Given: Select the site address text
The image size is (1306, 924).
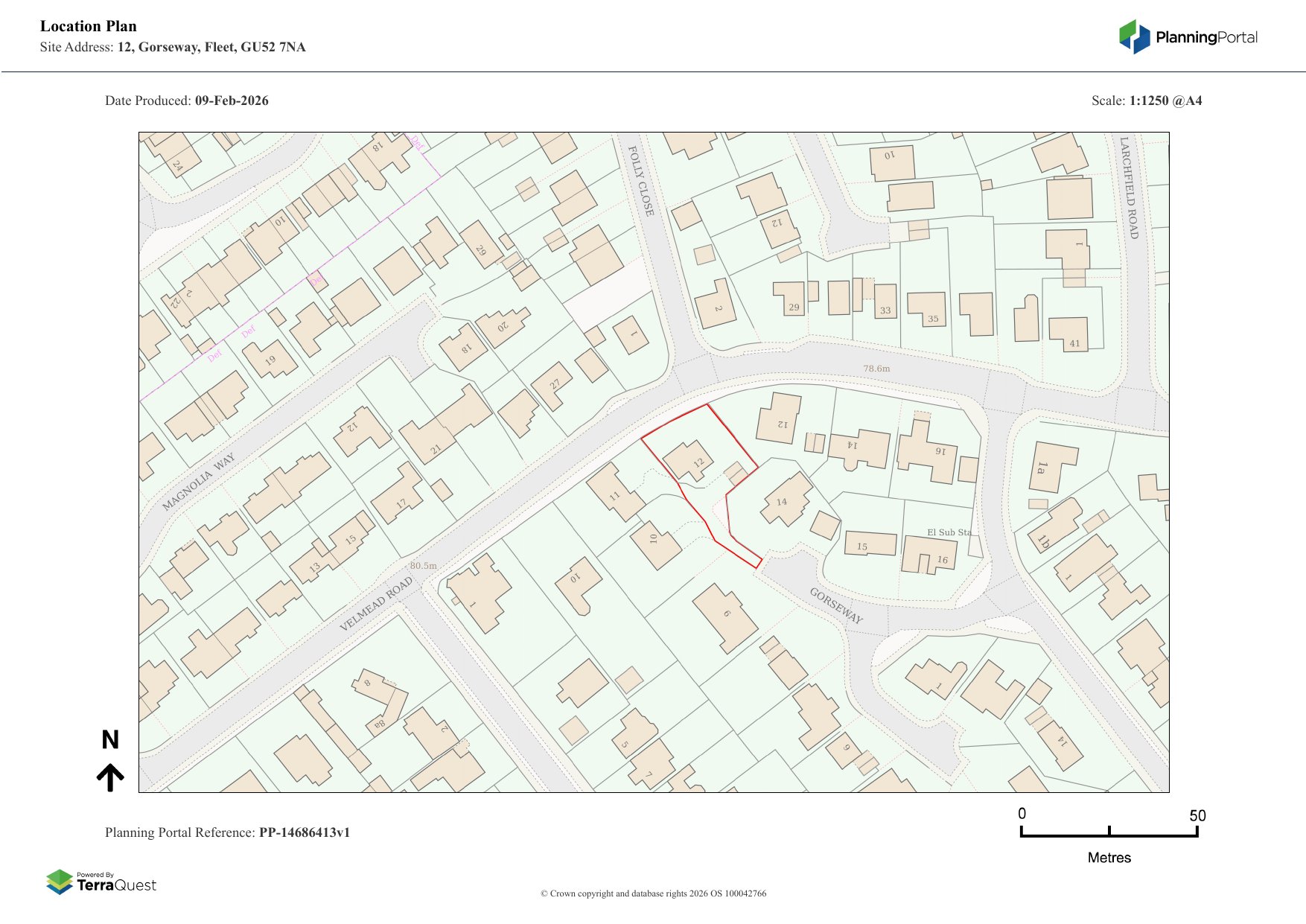Looking at the screenshot, I should 173,47.
